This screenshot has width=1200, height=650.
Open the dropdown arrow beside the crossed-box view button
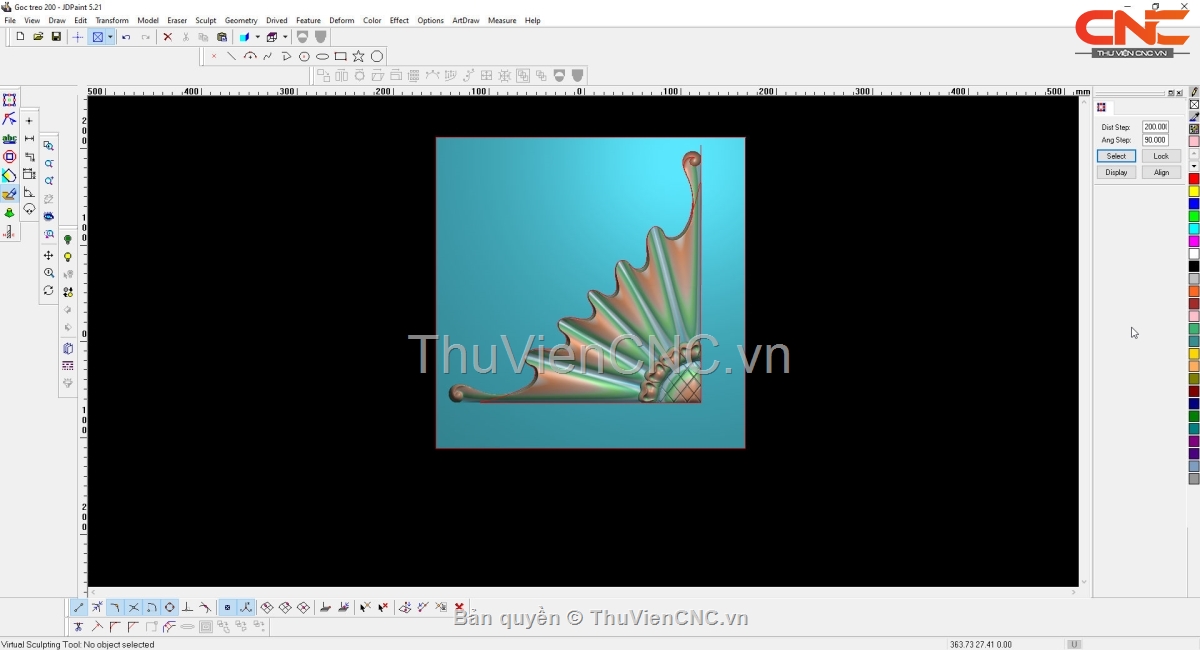110,37
